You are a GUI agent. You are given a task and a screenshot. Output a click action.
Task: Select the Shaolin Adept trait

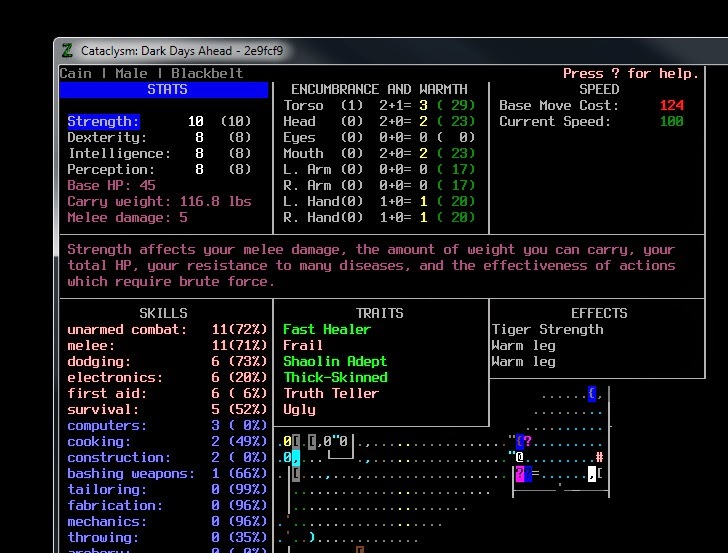click(335, 361)
